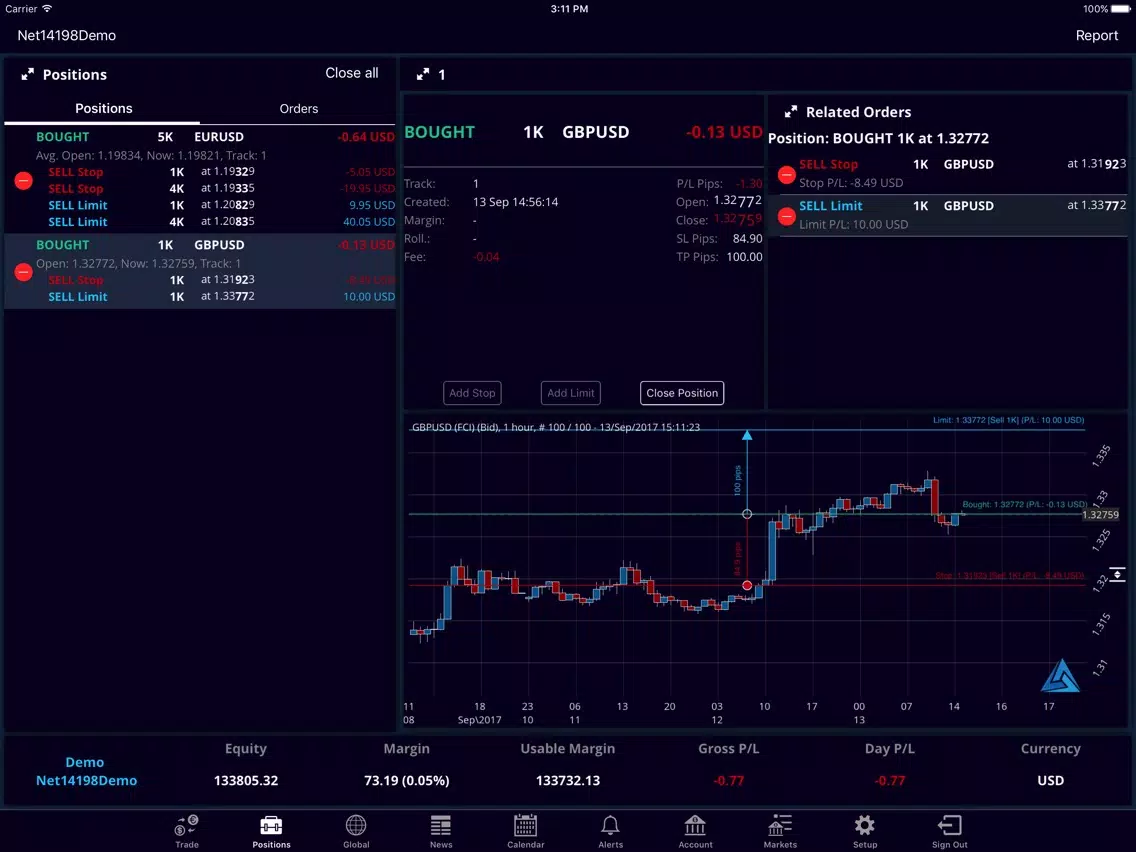
Task: Select the open price circle marker on chart
Action: (747, 514)
